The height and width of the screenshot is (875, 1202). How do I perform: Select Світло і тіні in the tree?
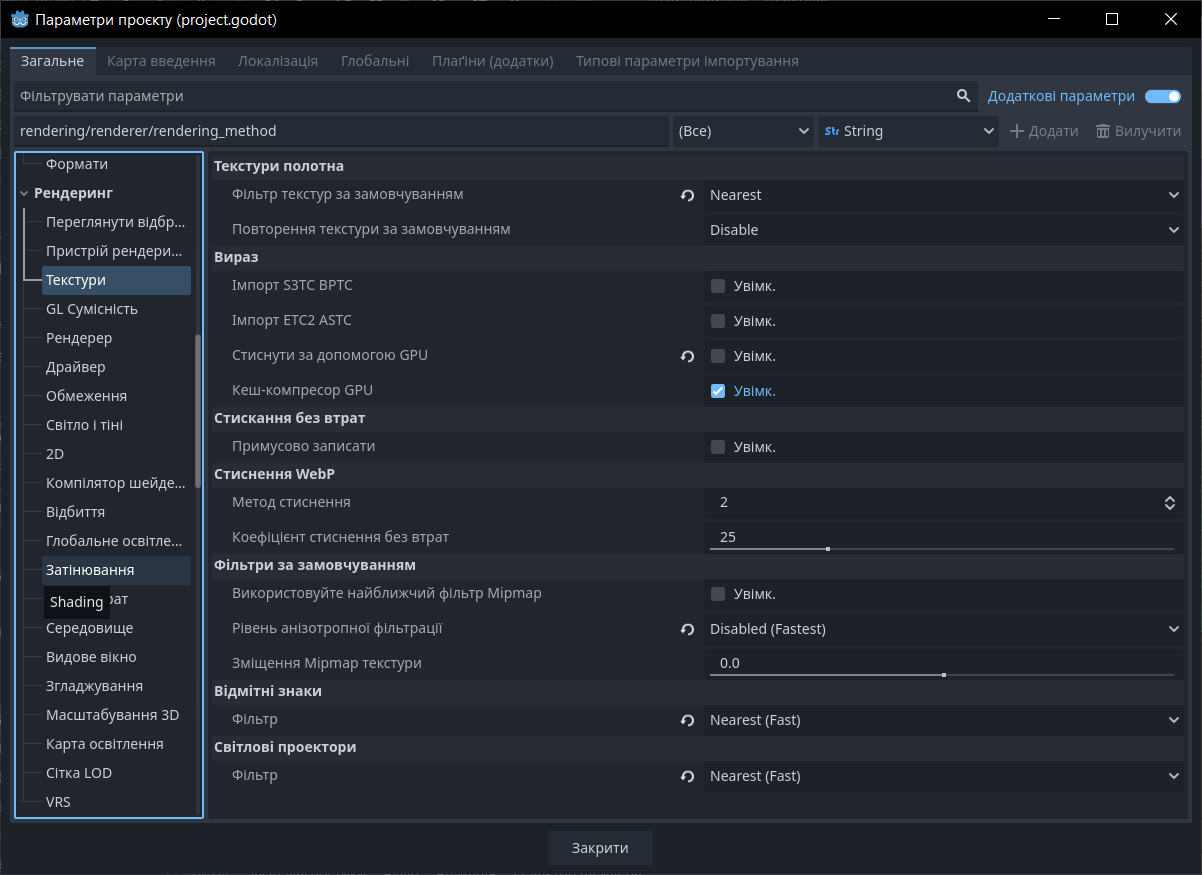[x=85, y=425]
